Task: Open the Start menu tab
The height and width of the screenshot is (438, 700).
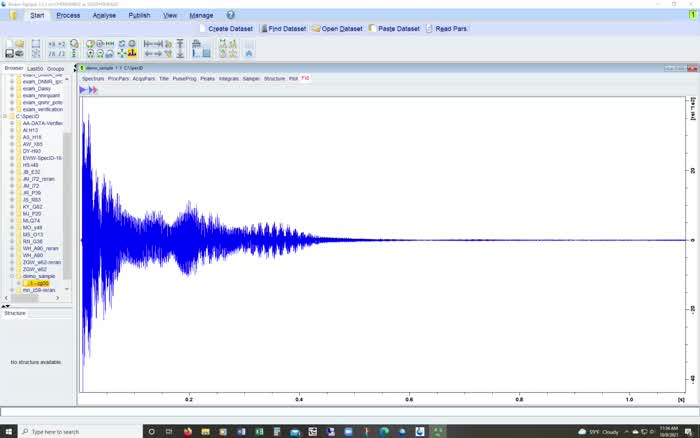Action: click(x=37, y=15)
